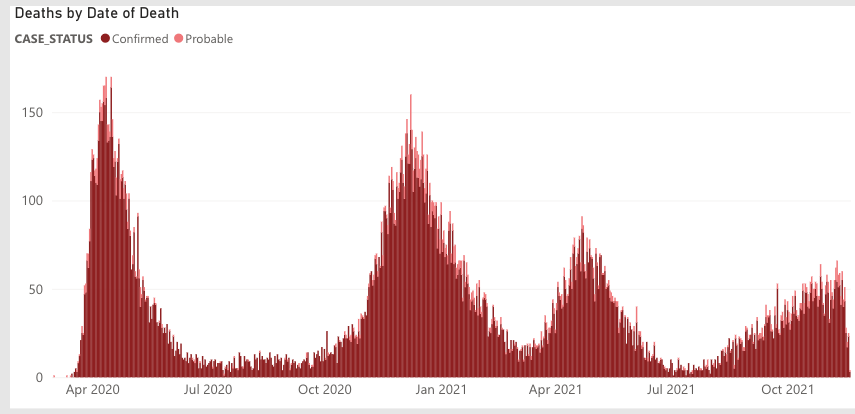Click the Jan 2021 x-axis label
The height and width of the screenshot is (414, 855).
click(440, 389)
